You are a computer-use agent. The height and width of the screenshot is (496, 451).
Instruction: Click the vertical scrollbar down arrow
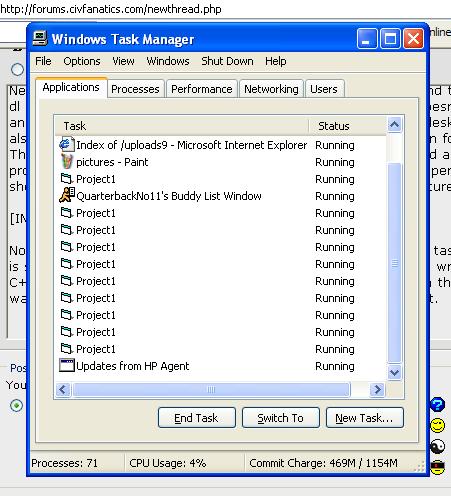click(394, 372)
